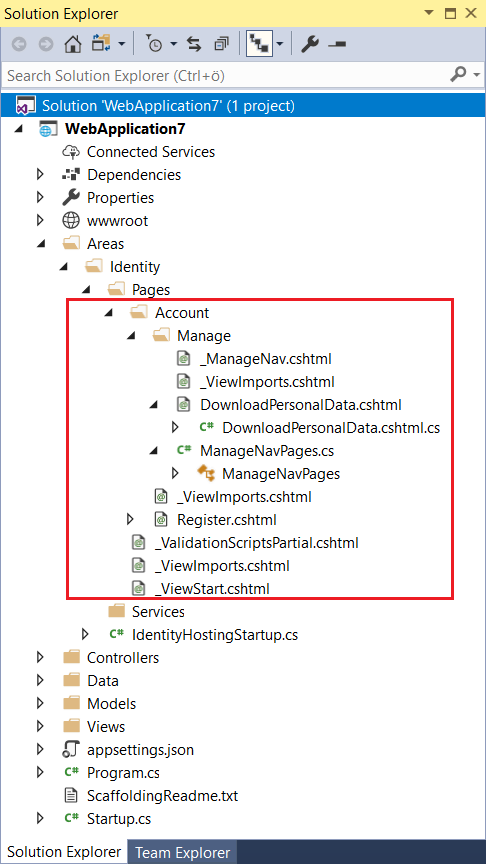Click the Switch Views icon
Image resolution: width=486 pixels, height=864 pixels.
click(x=102, y=45)
